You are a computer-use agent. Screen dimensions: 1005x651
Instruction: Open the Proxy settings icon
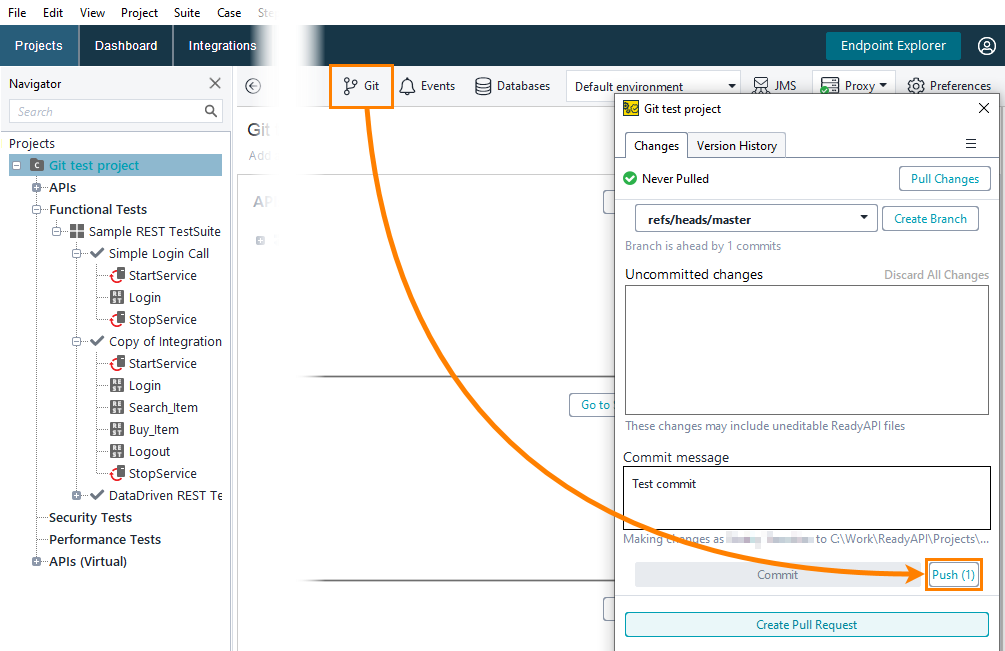click(853, 86)
